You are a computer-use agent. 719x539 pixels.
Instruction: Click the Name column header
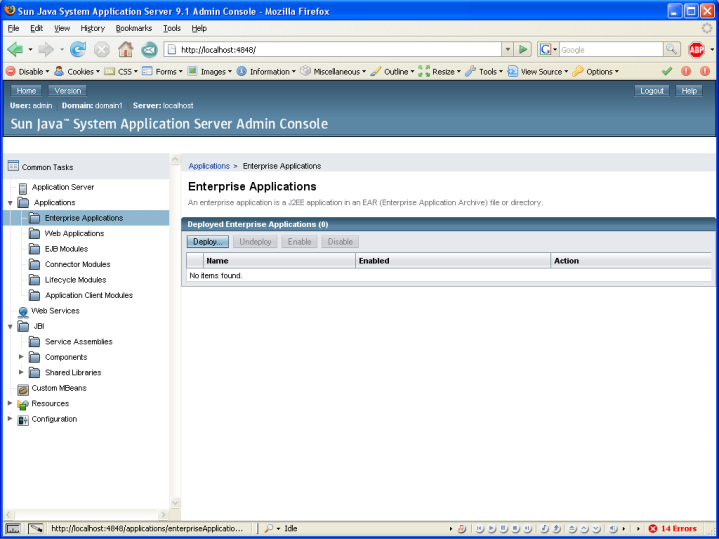pos(279,261)
